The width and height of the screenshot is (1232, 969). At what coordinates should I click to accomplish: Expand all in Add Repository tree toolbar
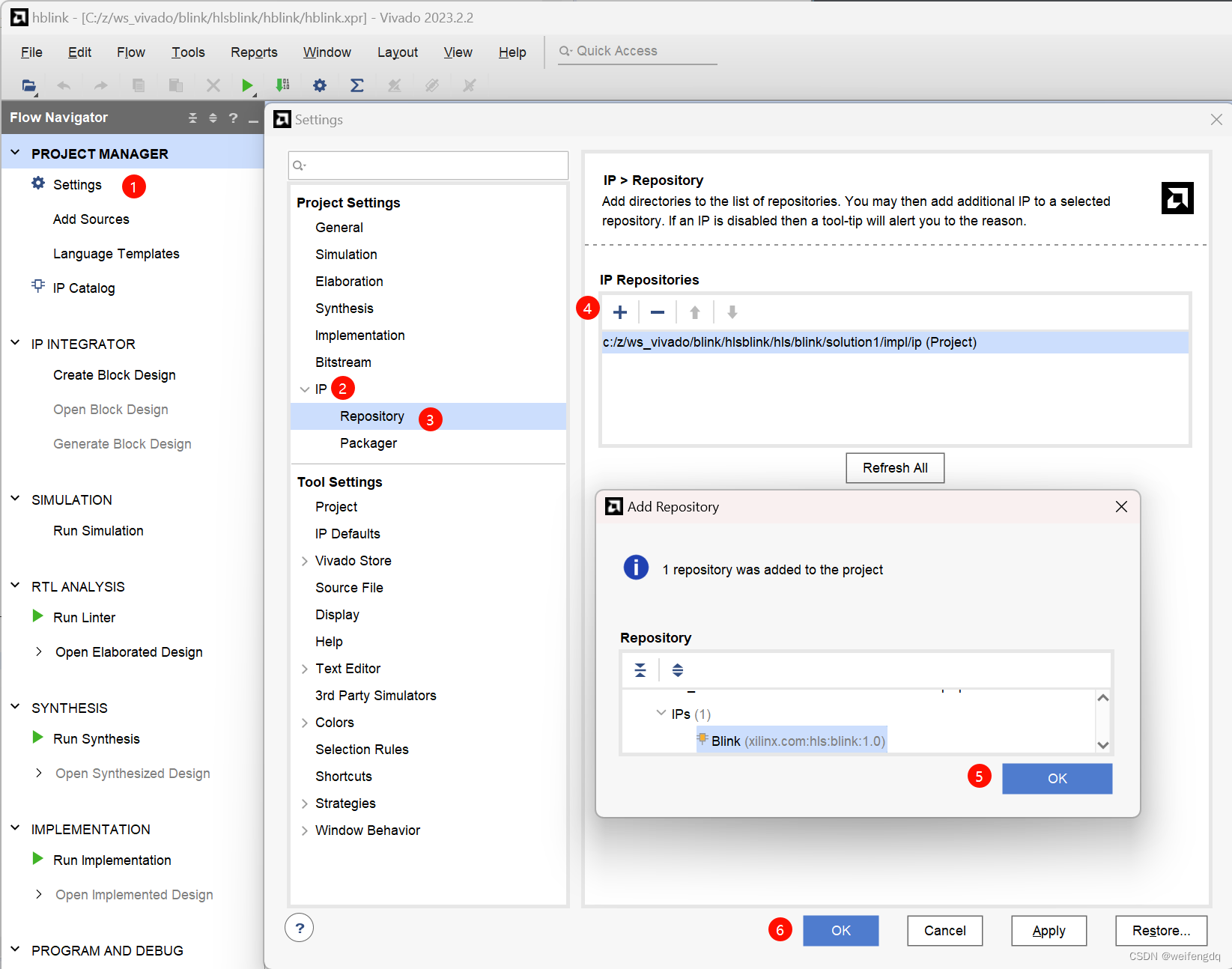click(x=678, y=670)
